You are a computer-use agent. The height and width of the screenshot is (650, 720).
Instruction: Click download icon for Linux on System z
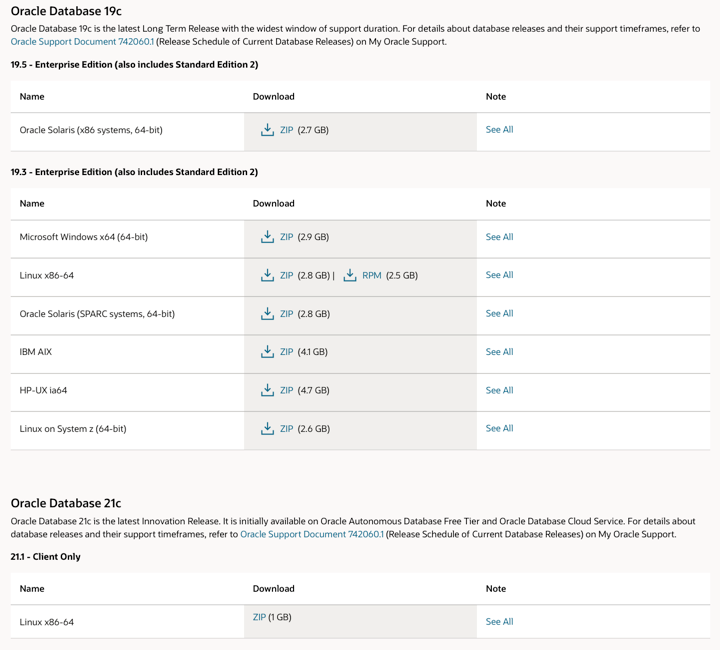[x=267, y=429]
